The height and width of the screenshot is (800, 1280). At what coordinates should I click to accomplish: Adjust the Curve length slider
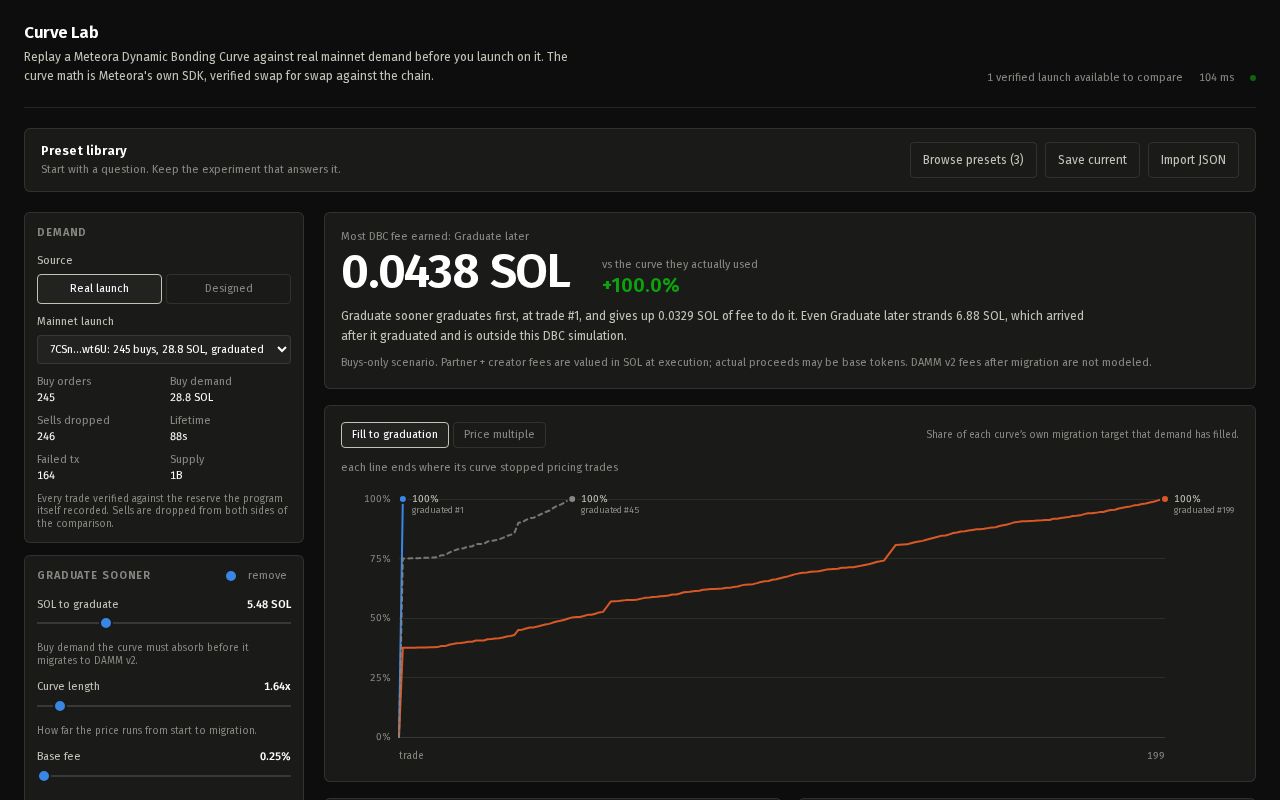164,706
